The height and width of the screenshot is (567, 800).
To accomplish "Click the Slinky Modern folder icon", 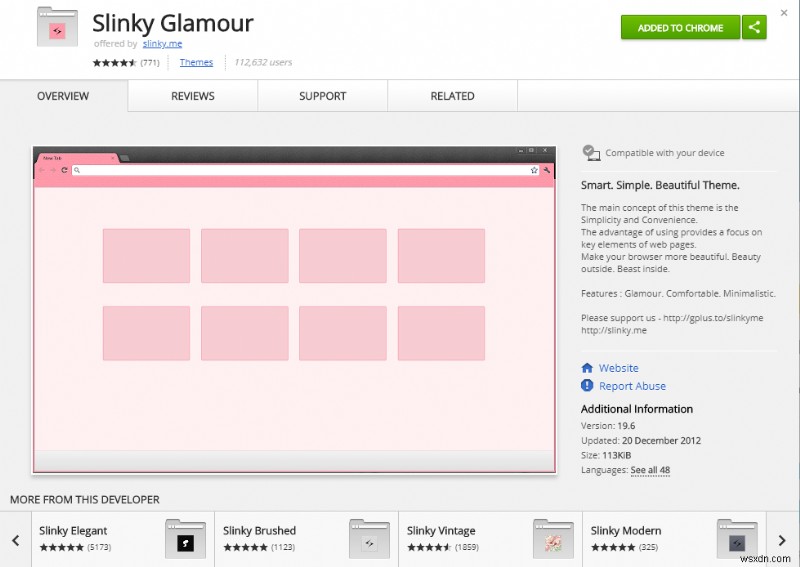I will click(737, 539).
